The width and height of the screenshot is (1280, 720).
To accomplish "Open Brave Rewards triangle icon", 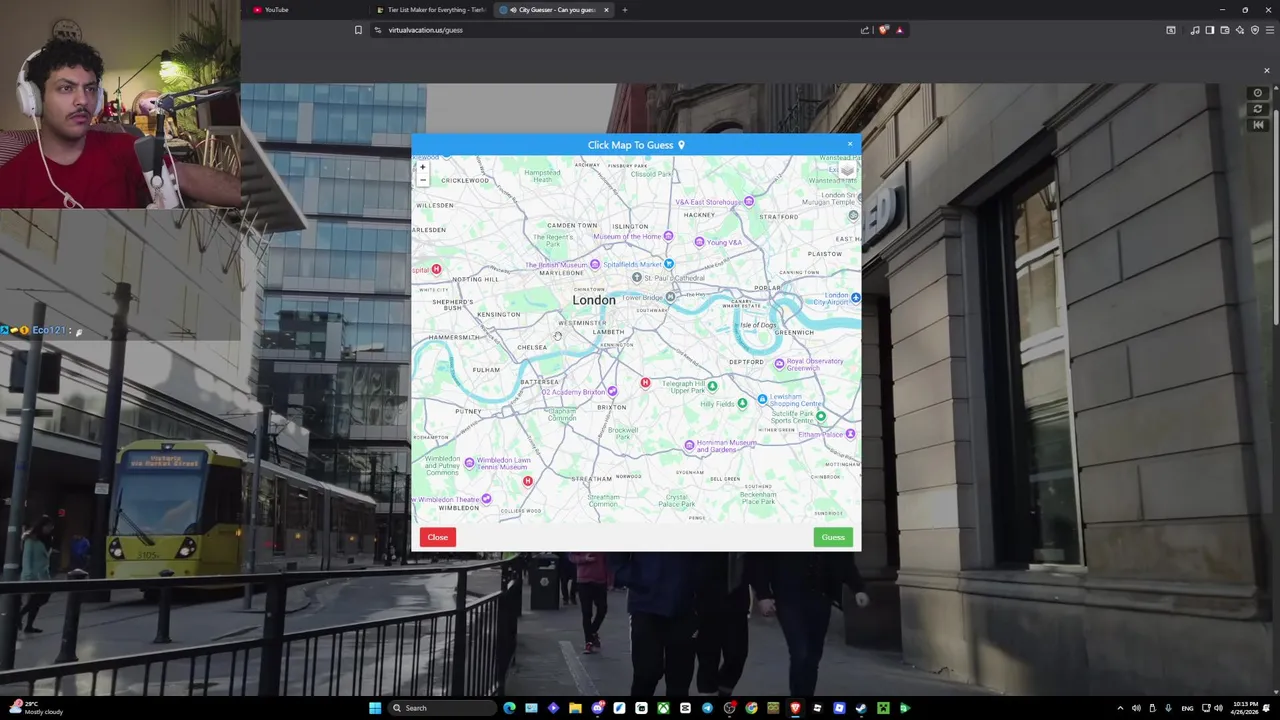I will (x=899, y=30).
